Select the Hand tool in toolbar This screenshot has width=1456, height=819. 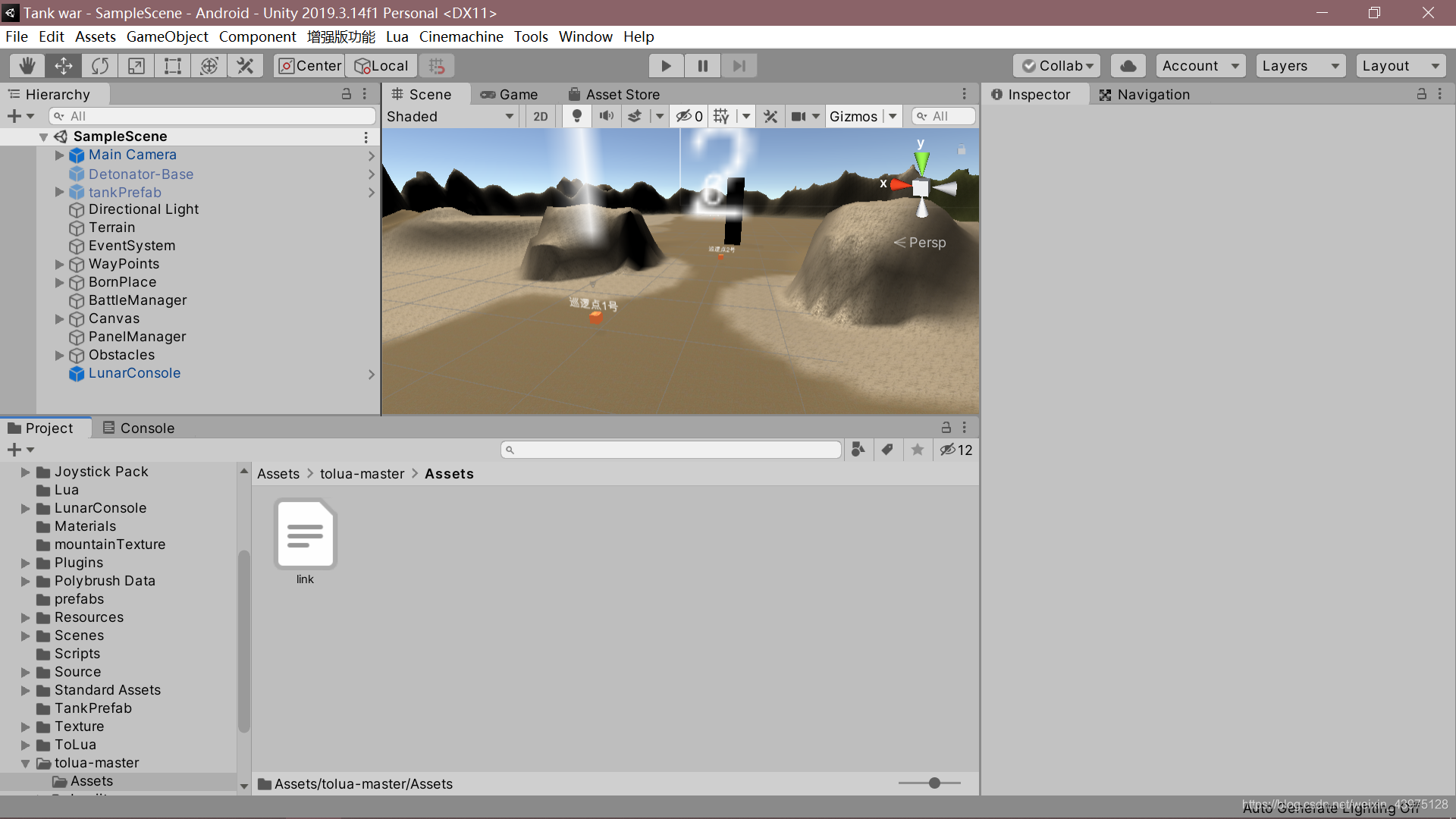tap(27, 66)
